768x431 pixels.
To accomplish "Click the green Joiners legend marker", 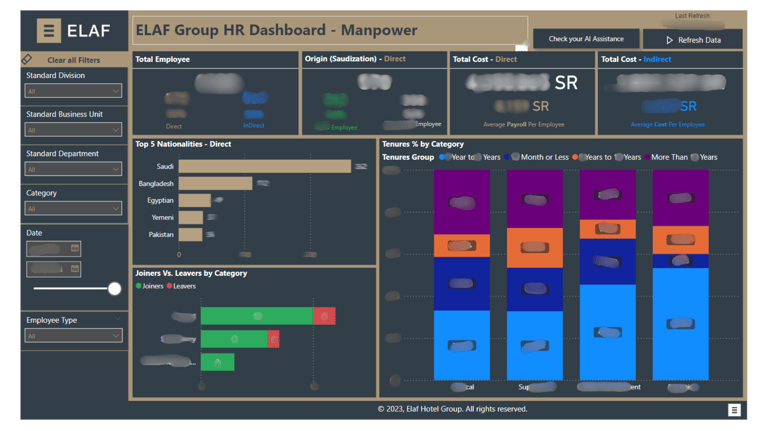I will [139, 286].
